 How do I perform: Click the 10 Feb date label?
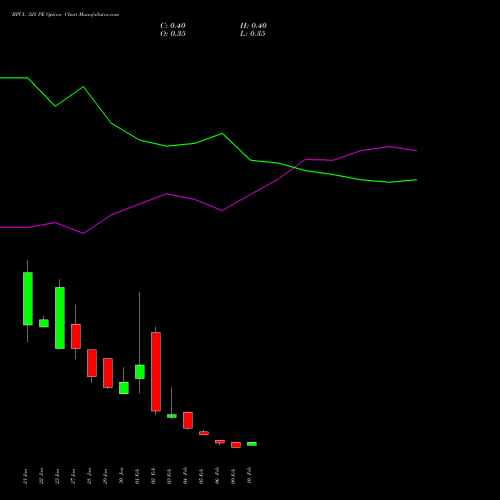point(250,476)
